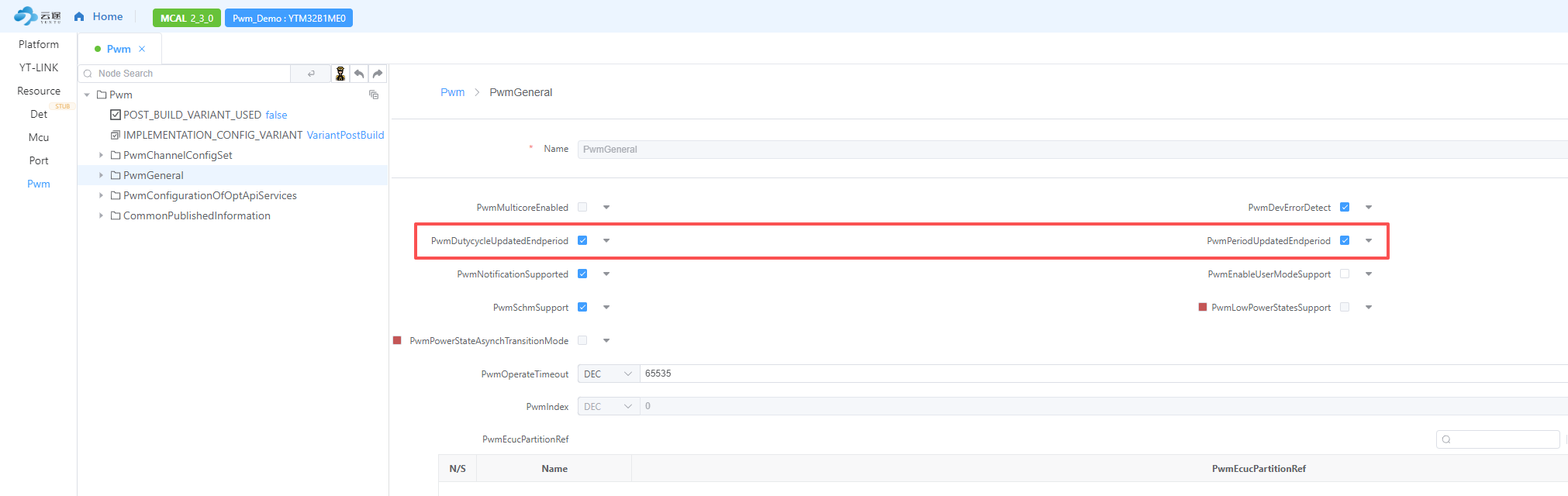The image size is (1568, 496).
Task: Click the redo arrow icon
Action: coord(378,74)
